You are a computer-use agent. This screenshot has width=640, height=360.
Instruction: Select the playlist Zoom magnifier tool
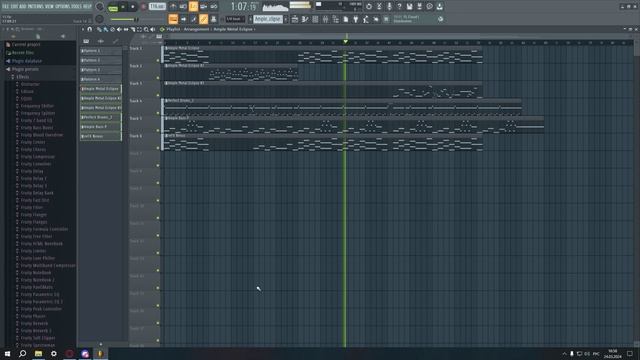pyautogui.click(x=146, y=29)
